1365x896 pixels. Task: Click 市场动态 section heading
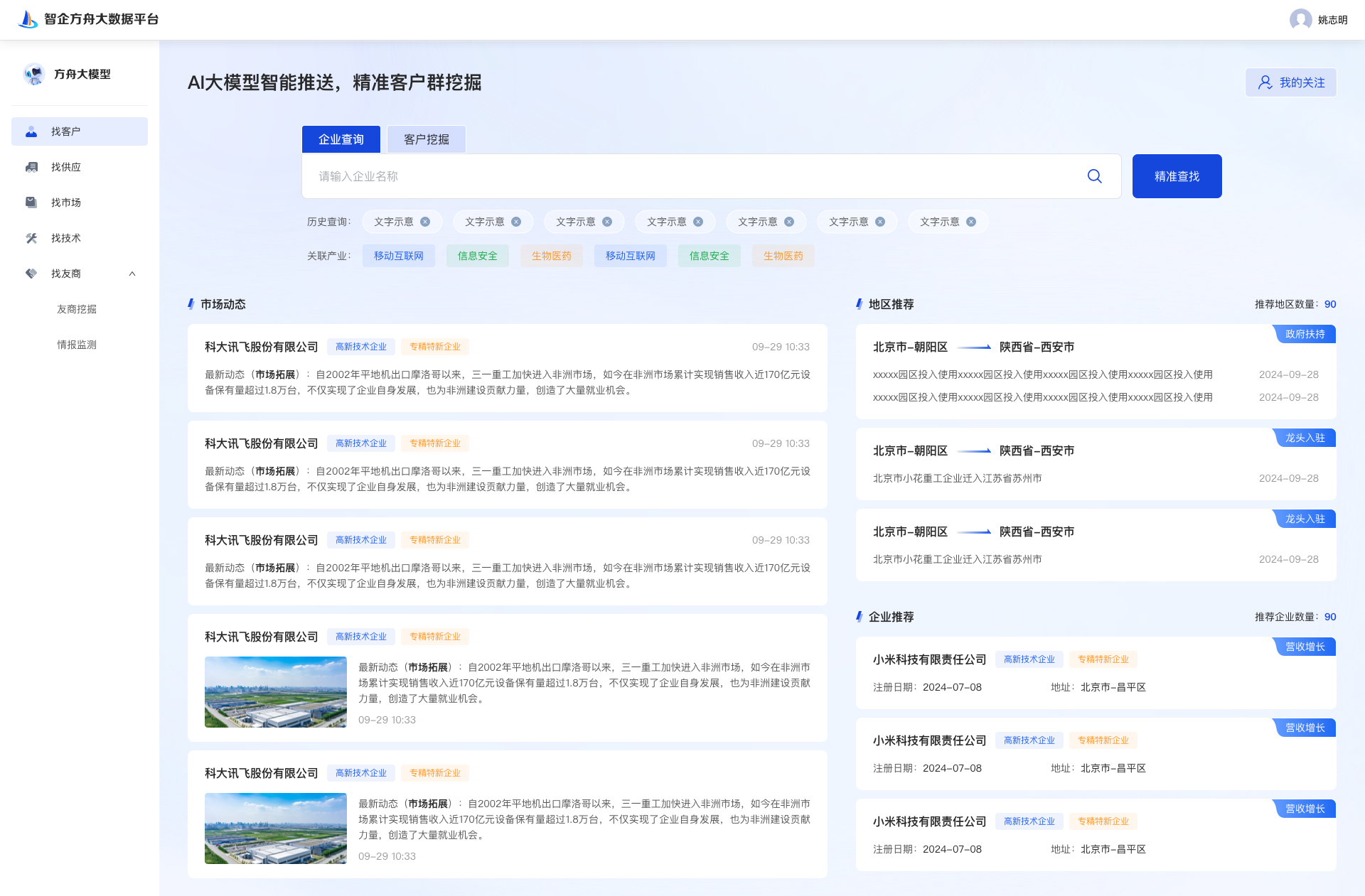click(223, 304)
